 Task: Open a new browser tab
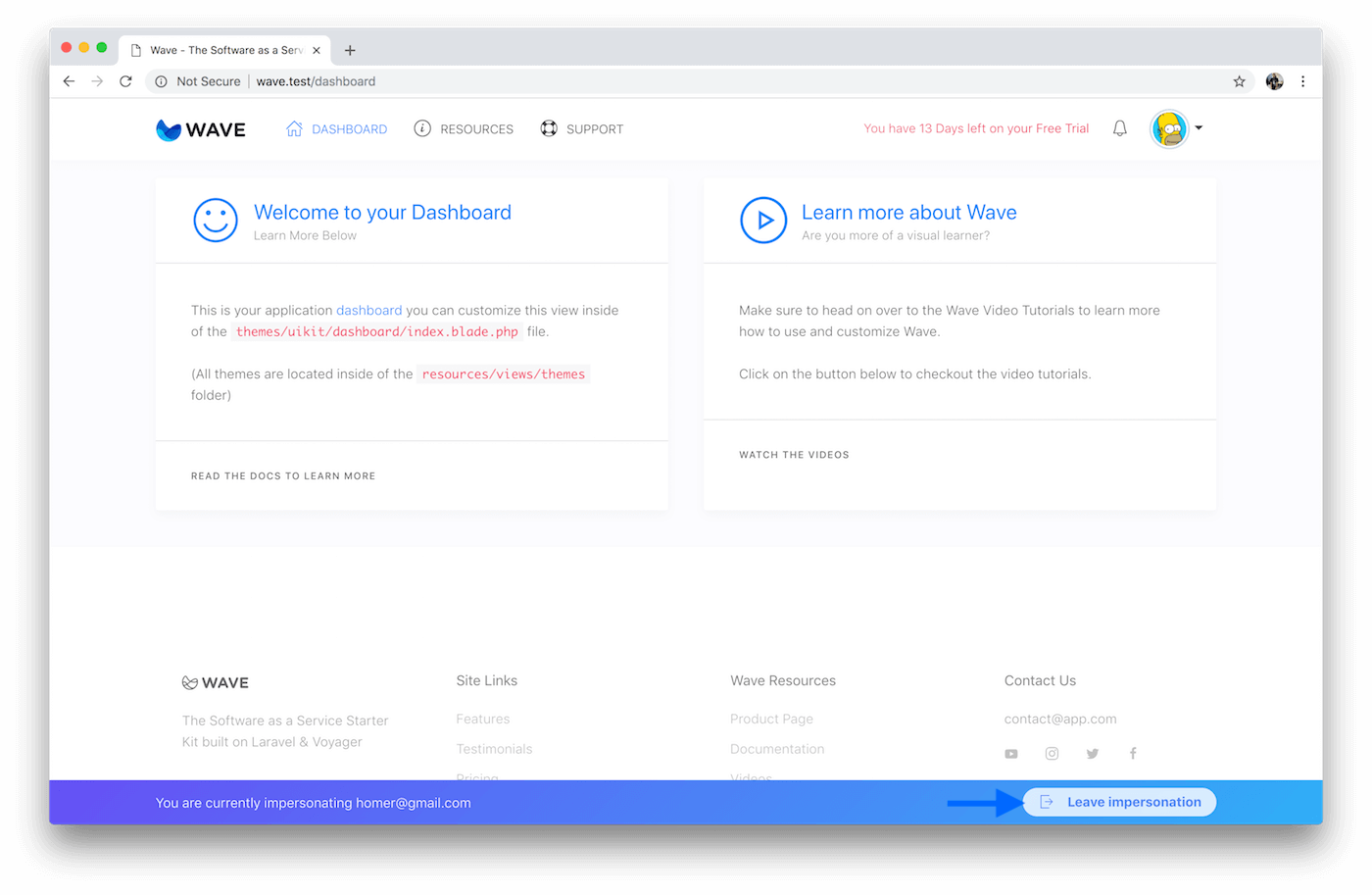[x=350, y=50]
